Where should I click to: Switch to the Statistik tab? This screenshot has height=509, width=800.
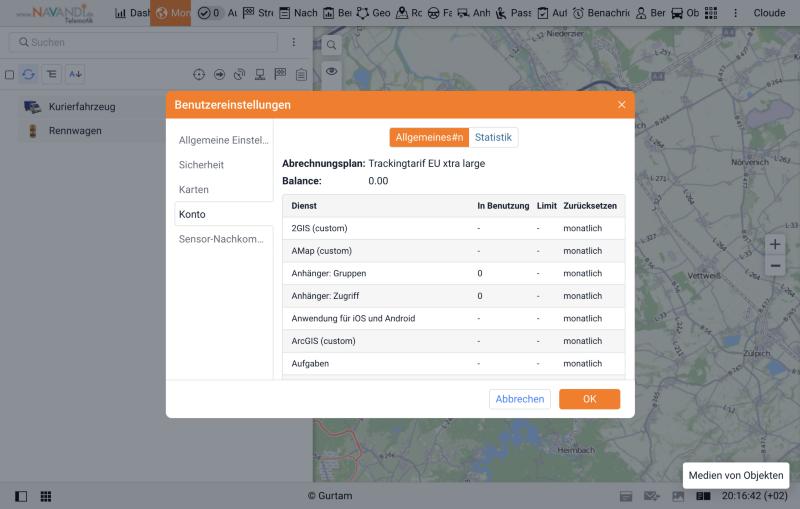point(493,137)
